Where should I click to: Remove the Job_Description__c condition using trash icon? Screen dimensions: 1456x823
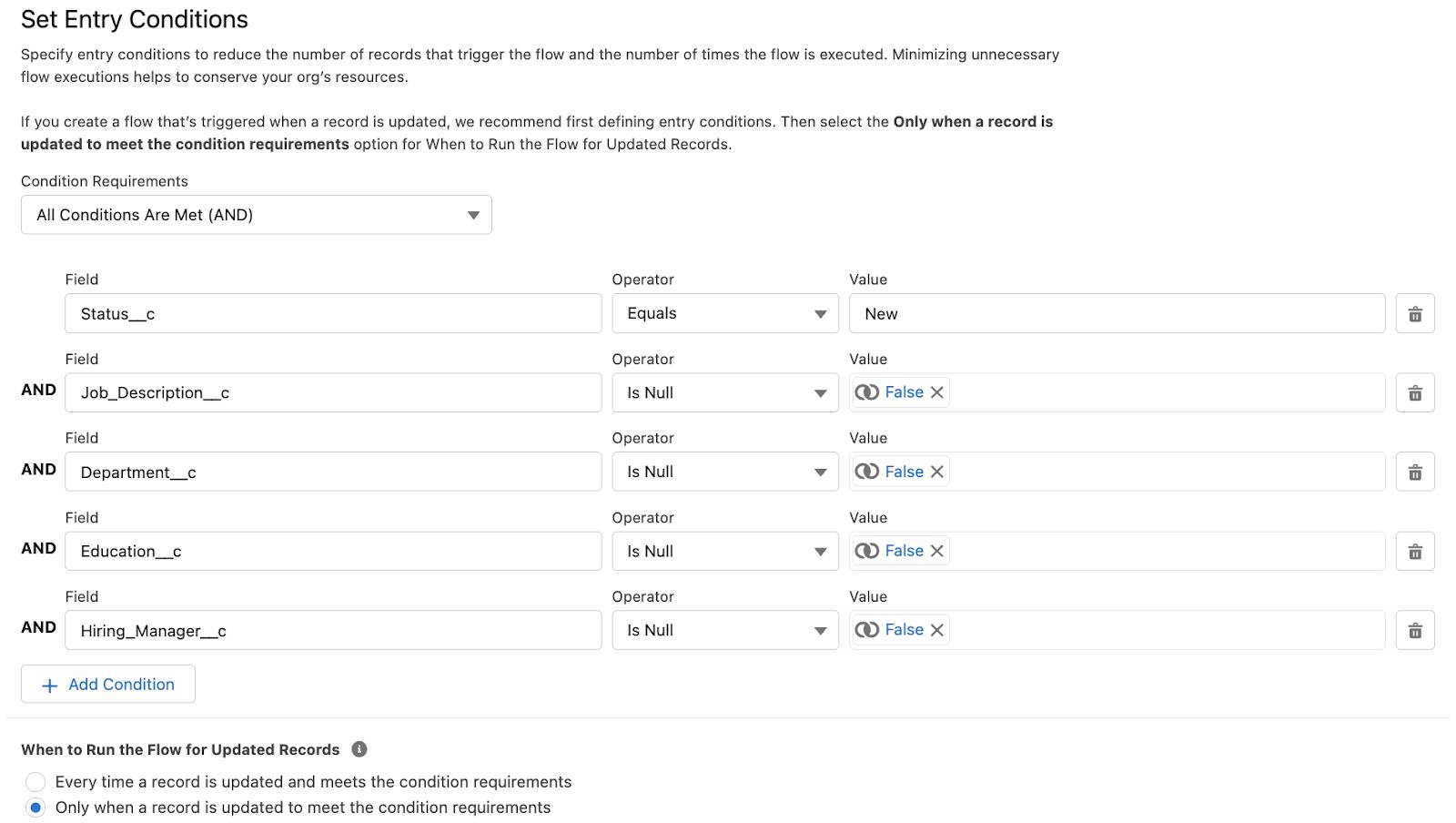[x=1416, y=392]
